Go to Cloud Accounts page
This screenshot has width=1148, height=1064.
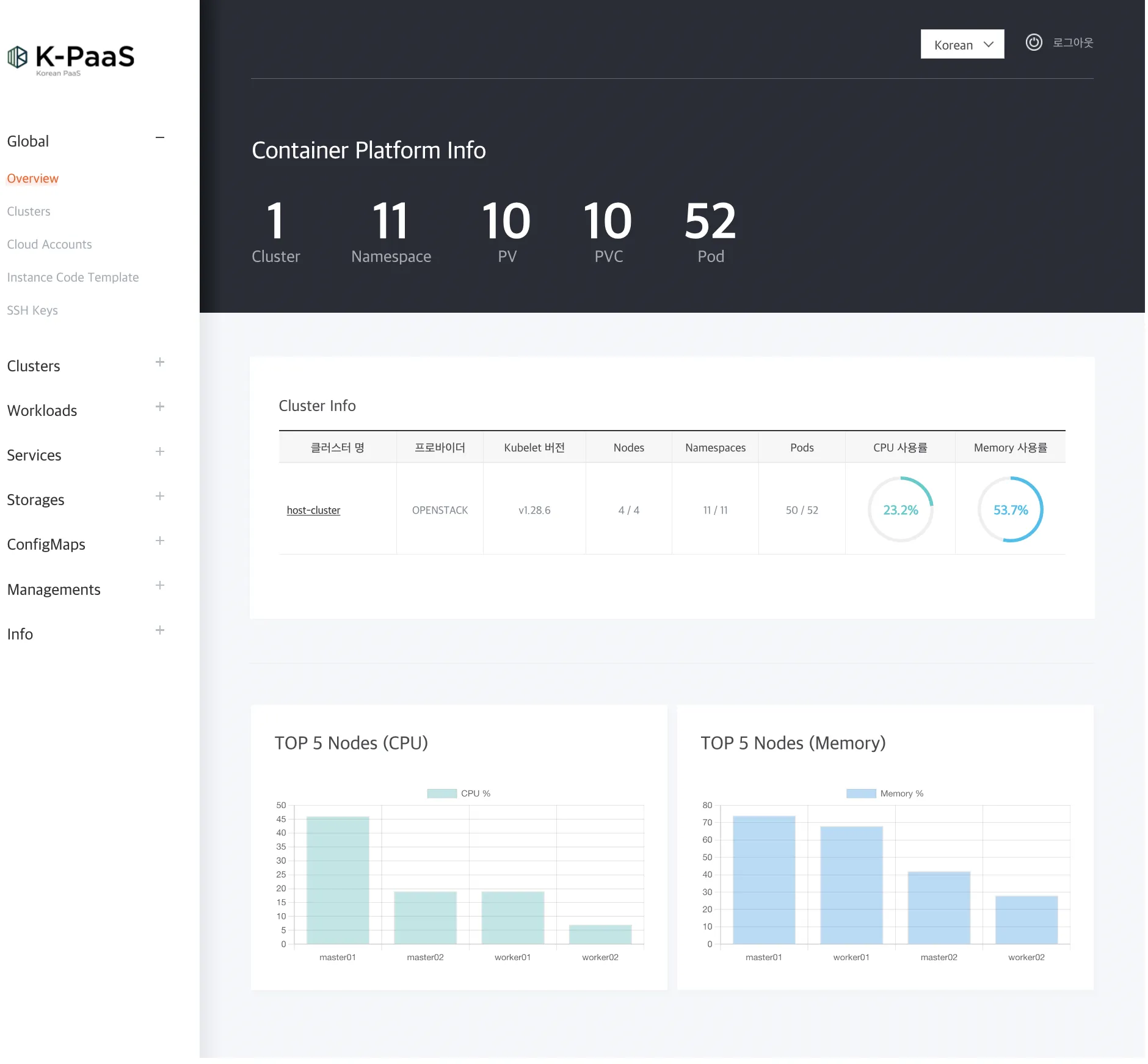tap(49, 244)
